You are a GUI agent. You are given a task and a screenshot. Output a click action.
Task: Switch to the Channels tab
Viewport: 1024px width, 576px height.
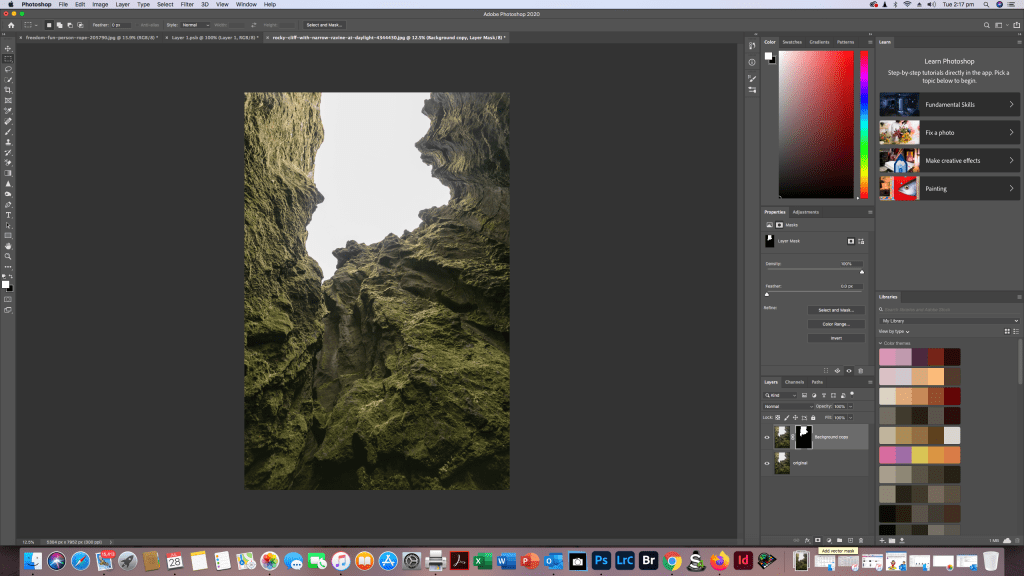coord(794,382)
